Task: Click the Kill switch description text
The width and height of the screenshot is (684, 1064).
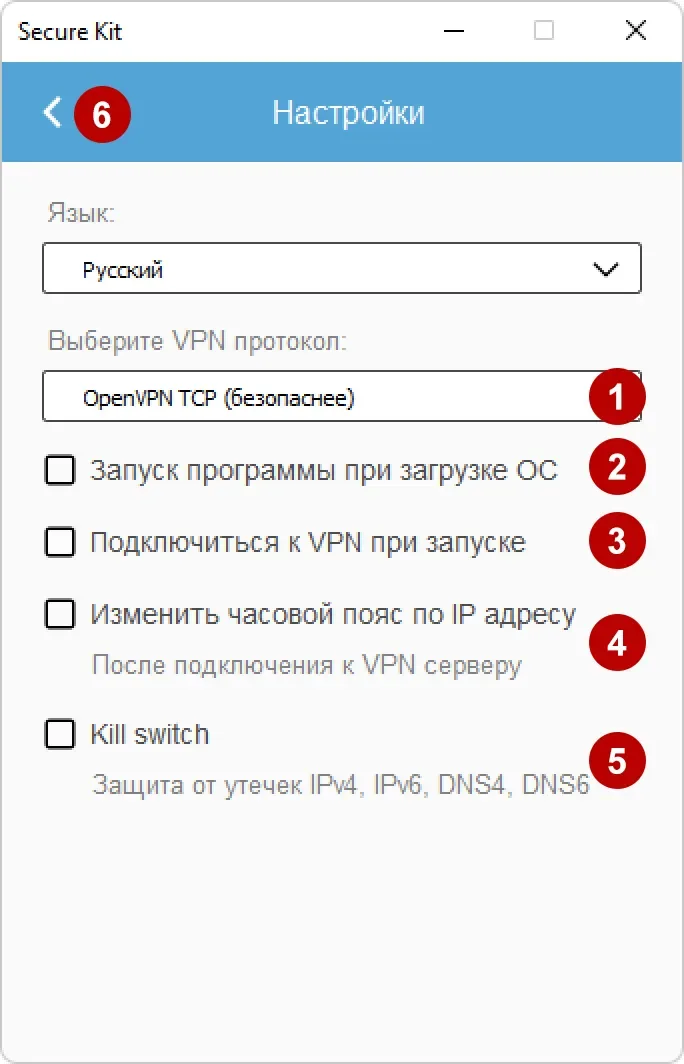Action: click(340, 787)
